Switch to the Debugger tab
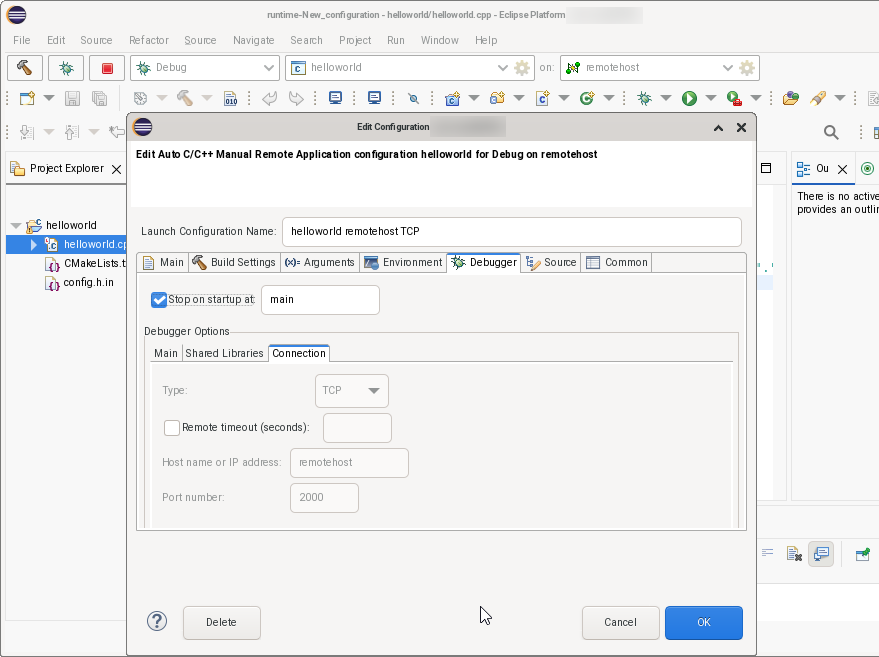 490,262
